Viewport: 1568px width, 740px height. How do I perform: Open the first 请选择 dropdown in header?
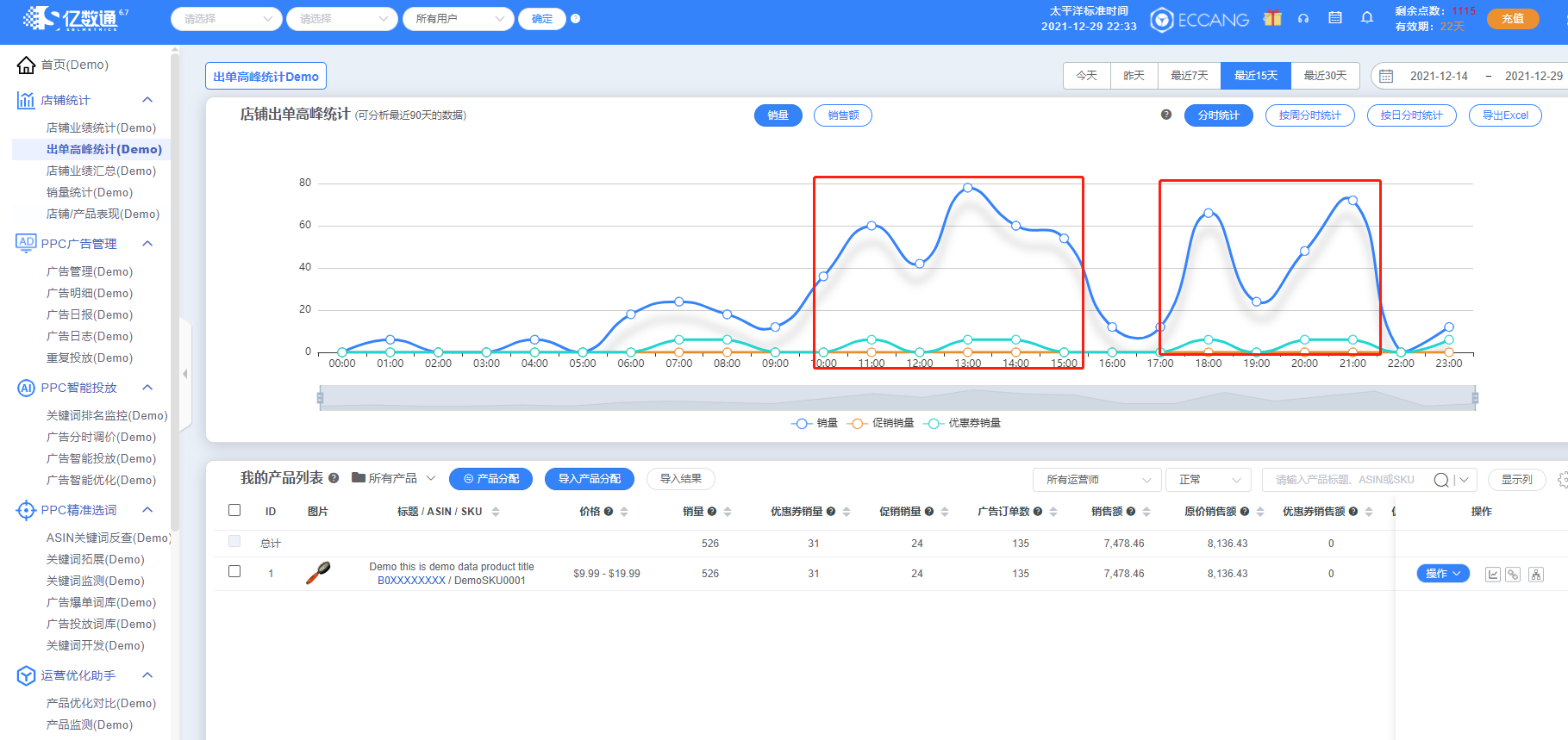tap(227, 19)
